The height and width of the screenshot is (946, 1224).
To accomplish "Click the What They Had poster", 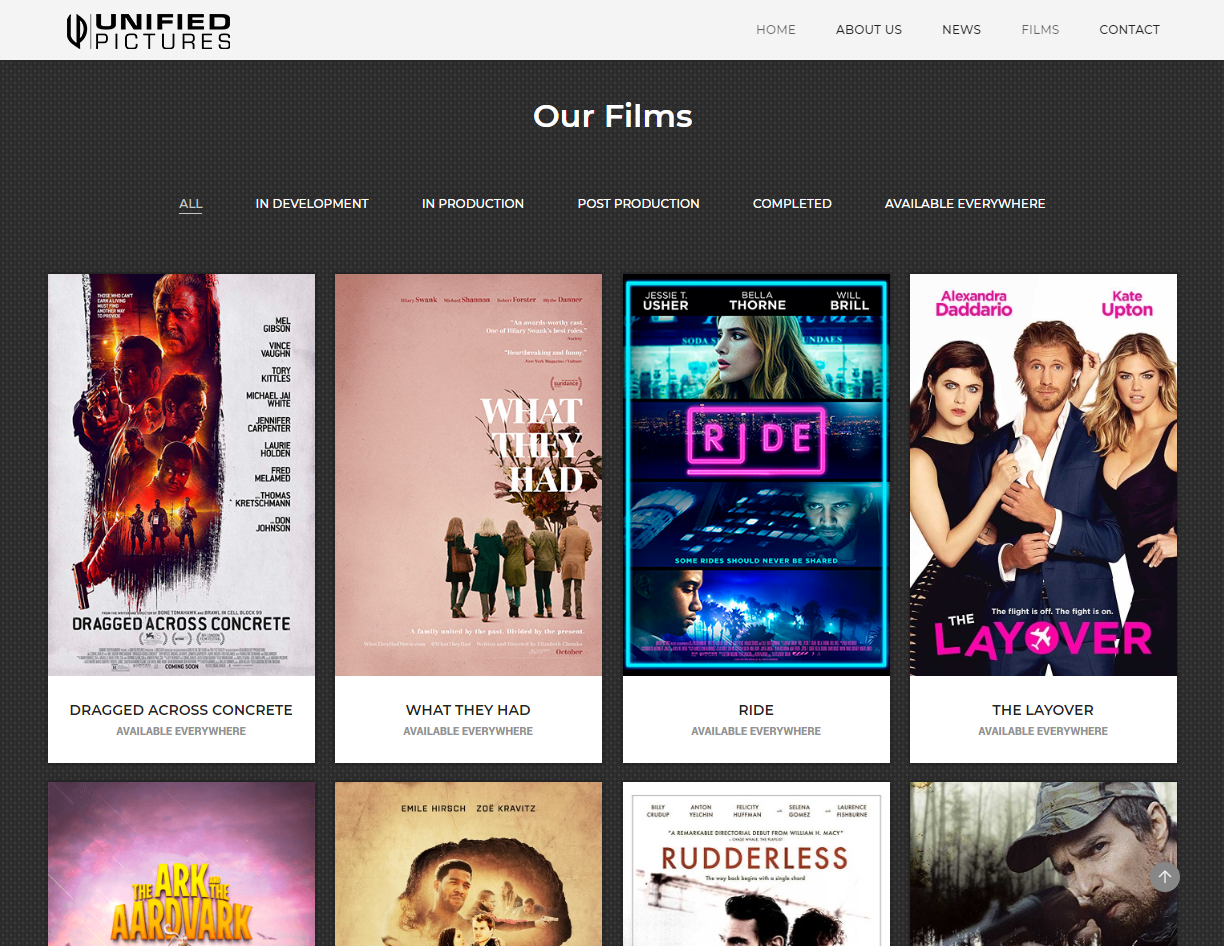I will (x=468, y=475).
